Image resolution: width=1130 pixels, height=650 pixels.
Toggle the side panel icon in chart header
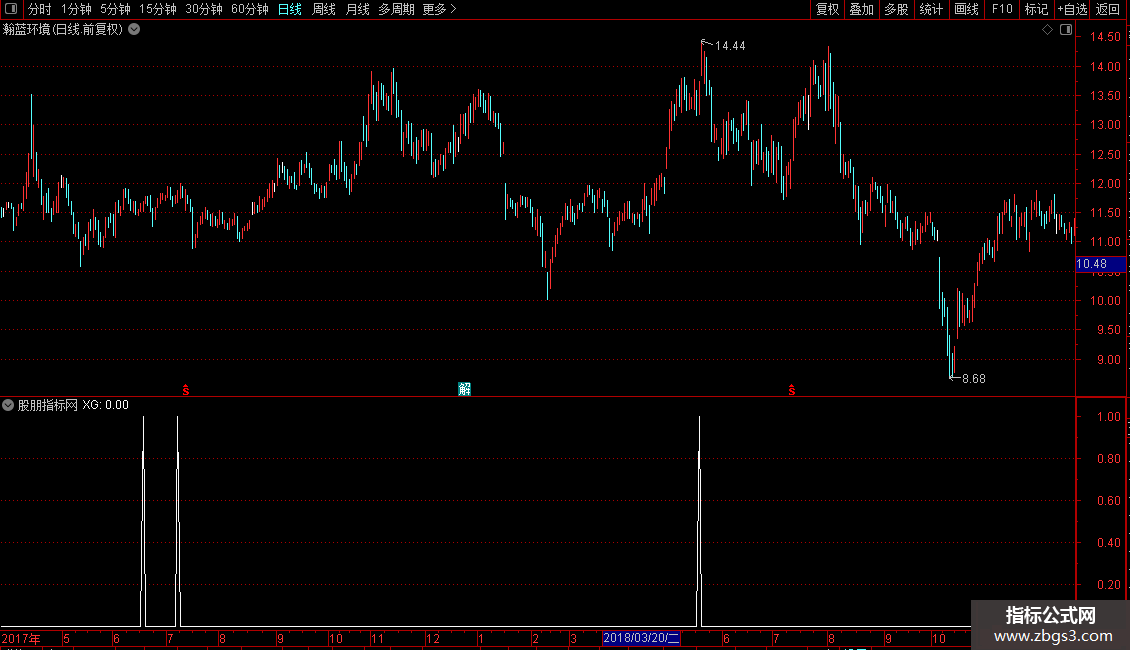pyautogui.click(x=1066, y=30)
